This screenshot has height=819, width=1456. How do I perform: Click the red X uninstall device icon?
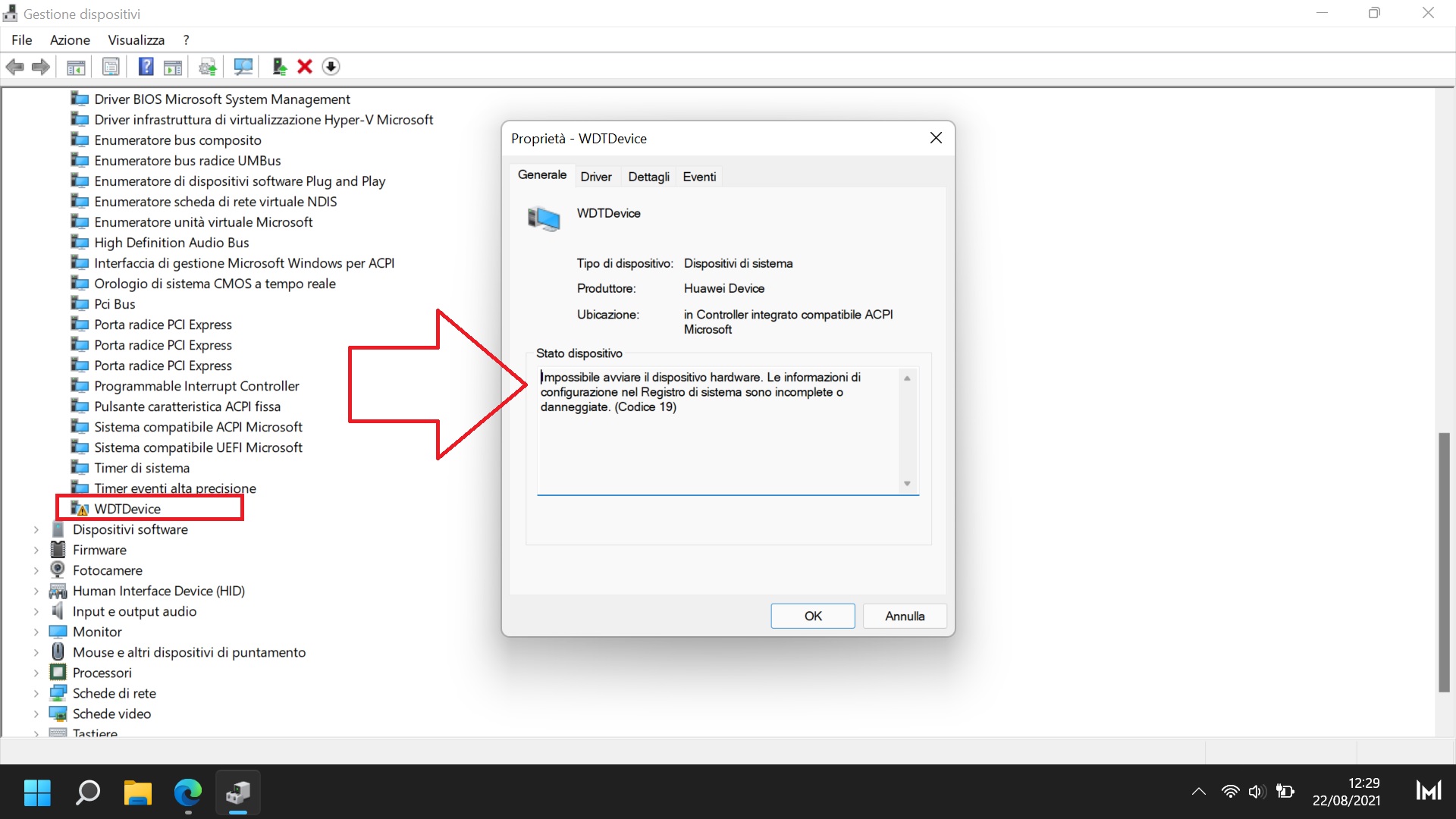click(305, 67)
